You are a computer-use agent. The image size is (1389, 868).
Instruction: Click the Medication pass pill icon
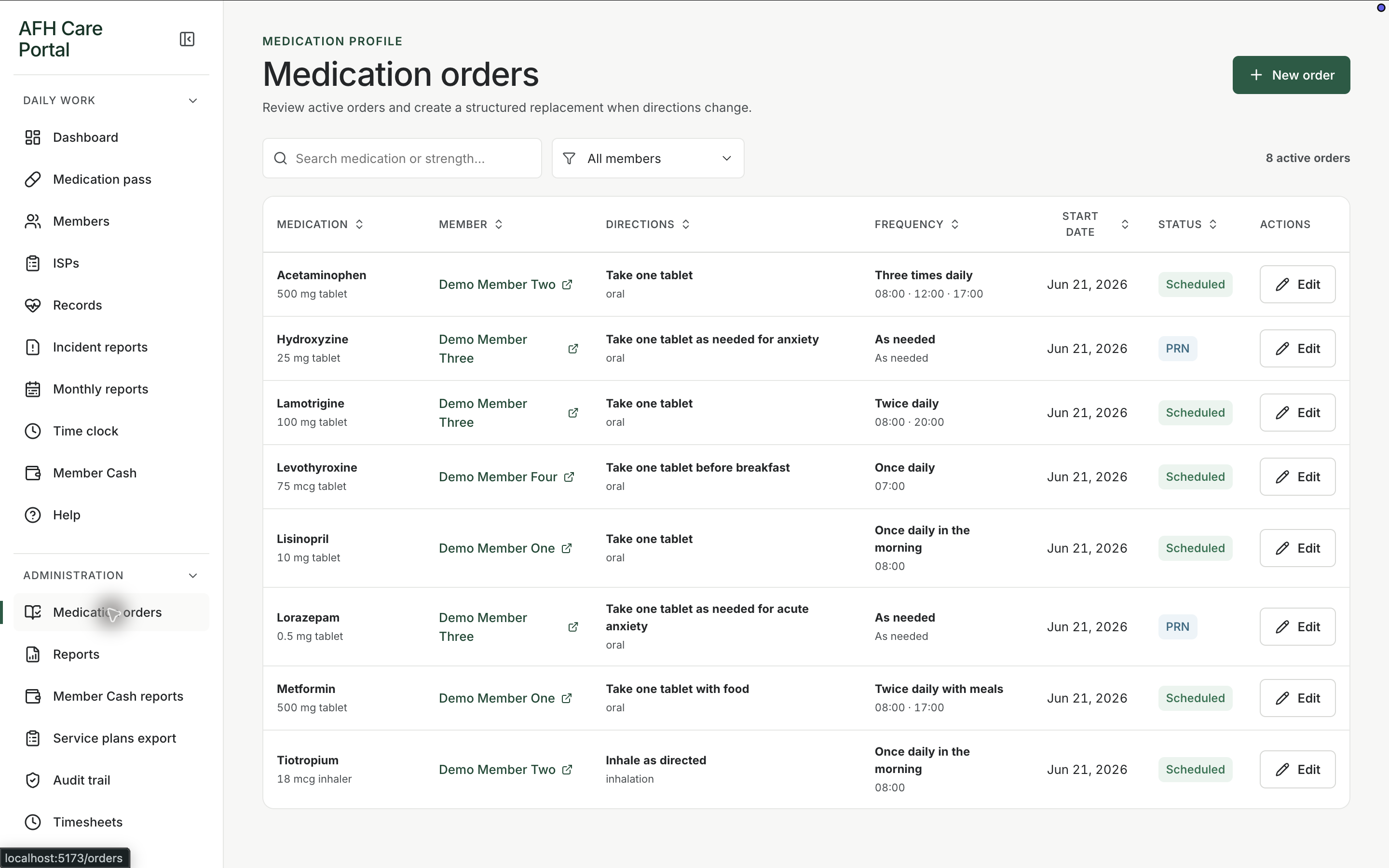coord(33,179)
